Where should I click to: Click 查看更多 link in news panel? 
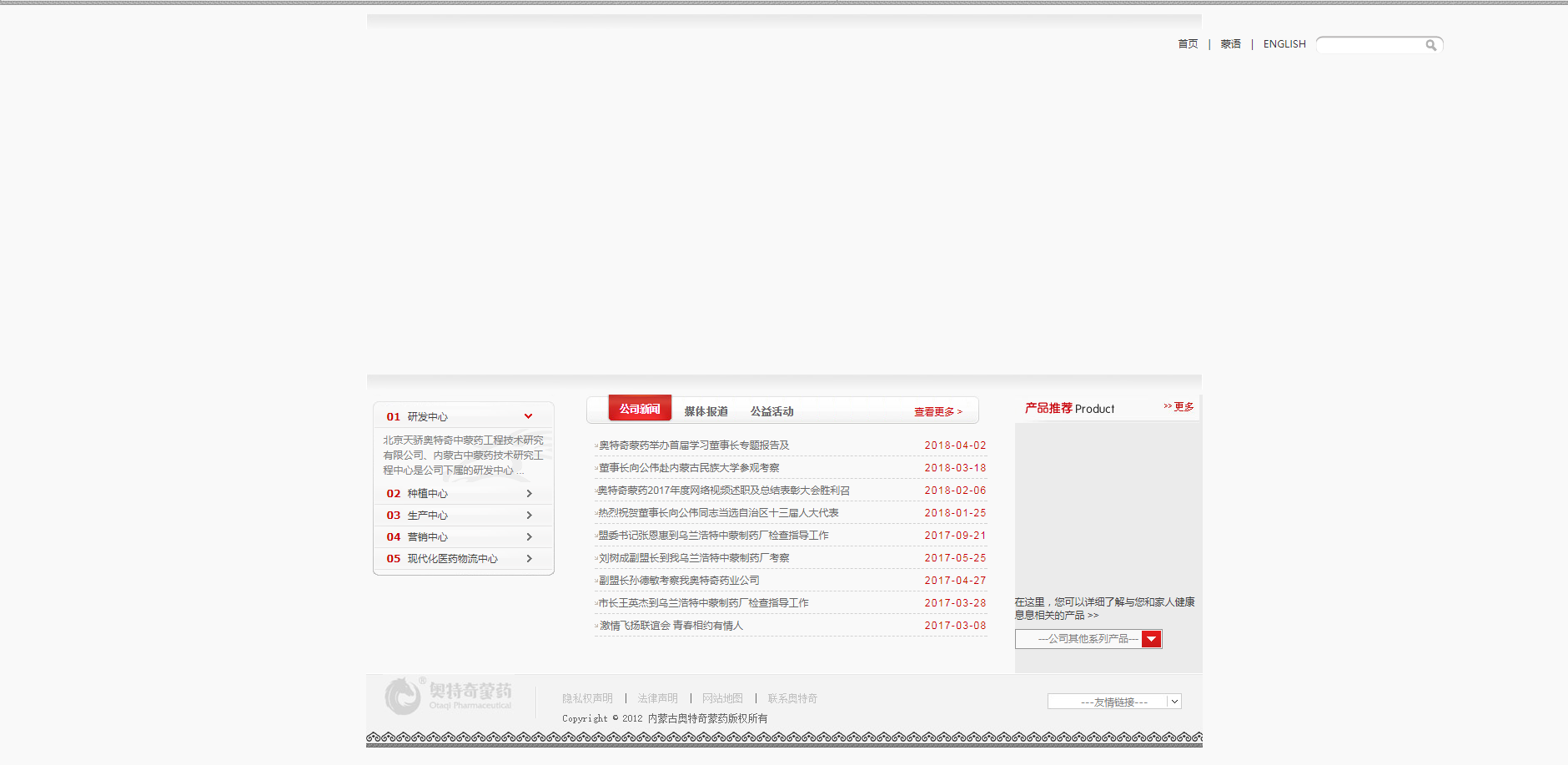pos(937,412)
